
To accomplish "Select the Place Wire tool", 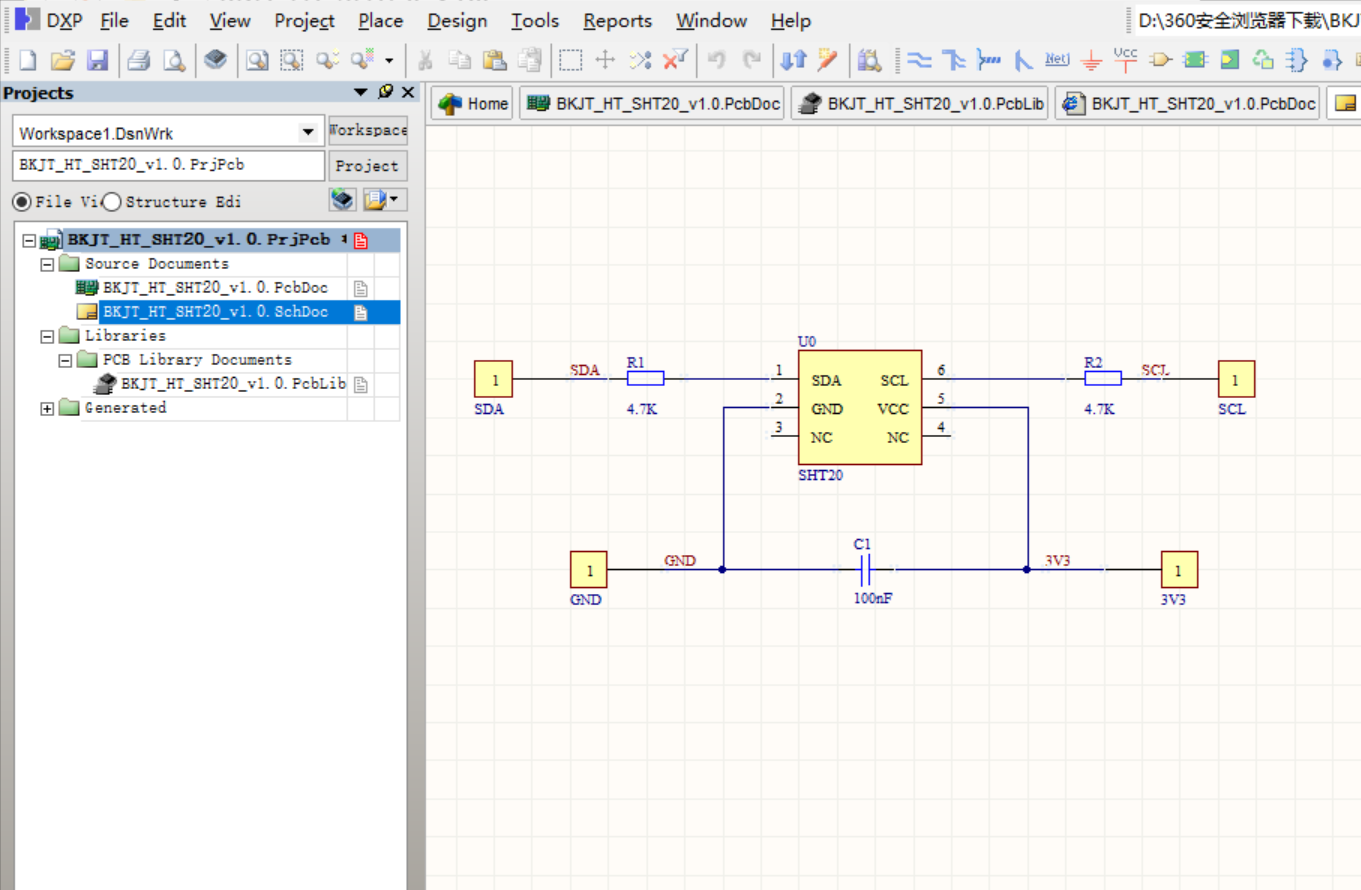I will (919, 60).
